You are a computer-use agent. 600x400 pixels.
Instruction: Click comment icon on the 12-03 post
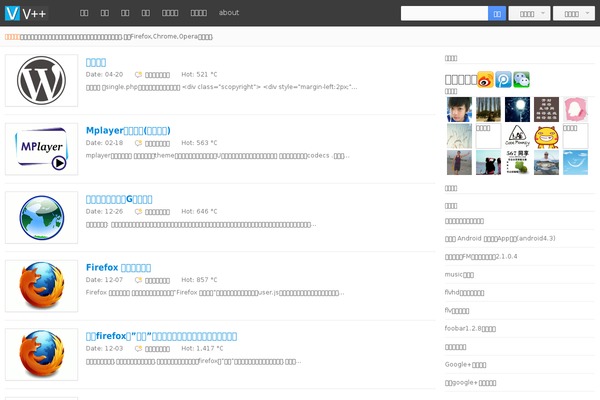click(x=138, y=349)
